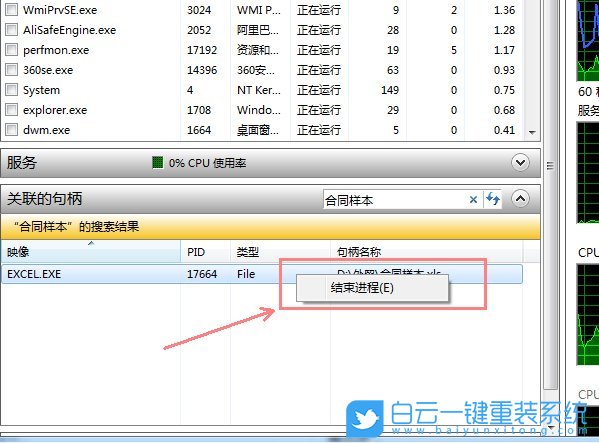Click the NT Ker... description cell
The width and height of the screenshot is (599, 443).
(259, 90)
